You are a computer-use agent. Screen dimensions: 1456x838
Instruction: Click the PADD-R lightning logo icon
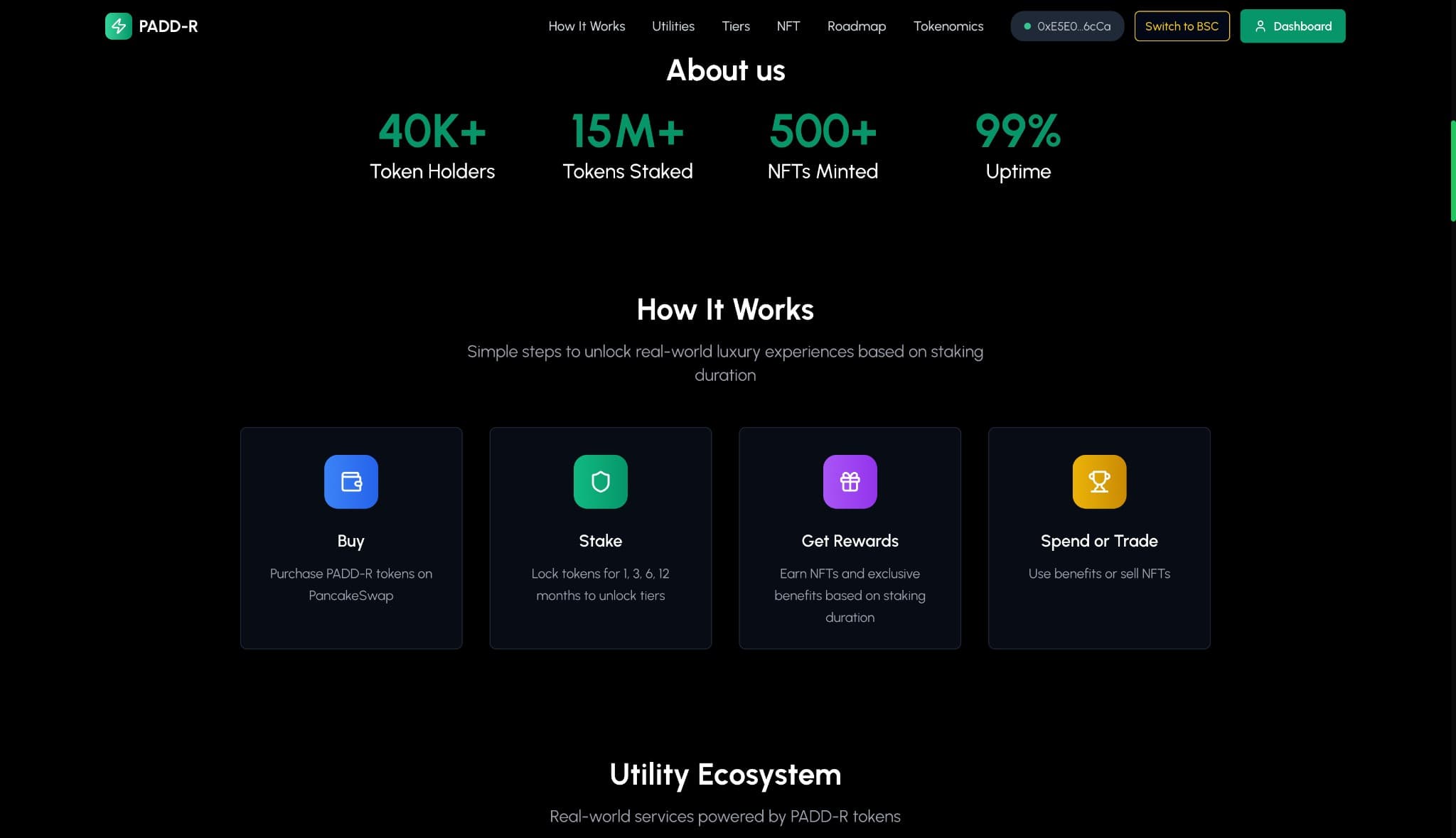tap(119, 26)
